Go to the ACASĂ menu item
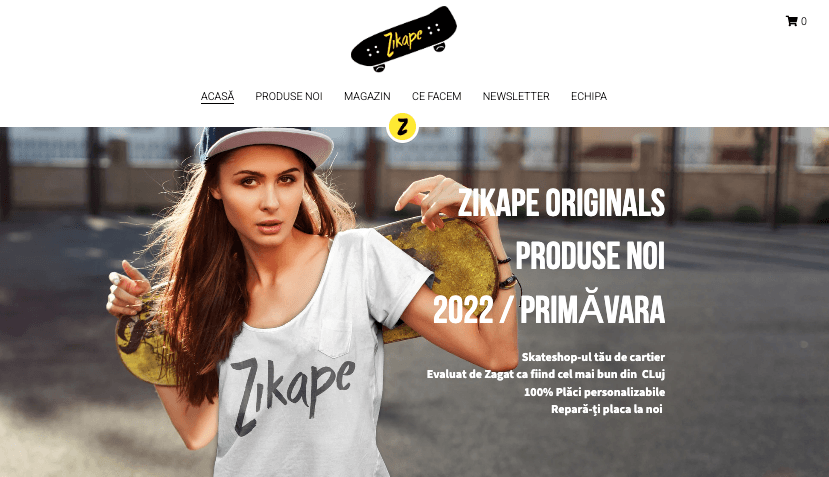This screenshot has width=829, height=477. [x=217, y=96]
